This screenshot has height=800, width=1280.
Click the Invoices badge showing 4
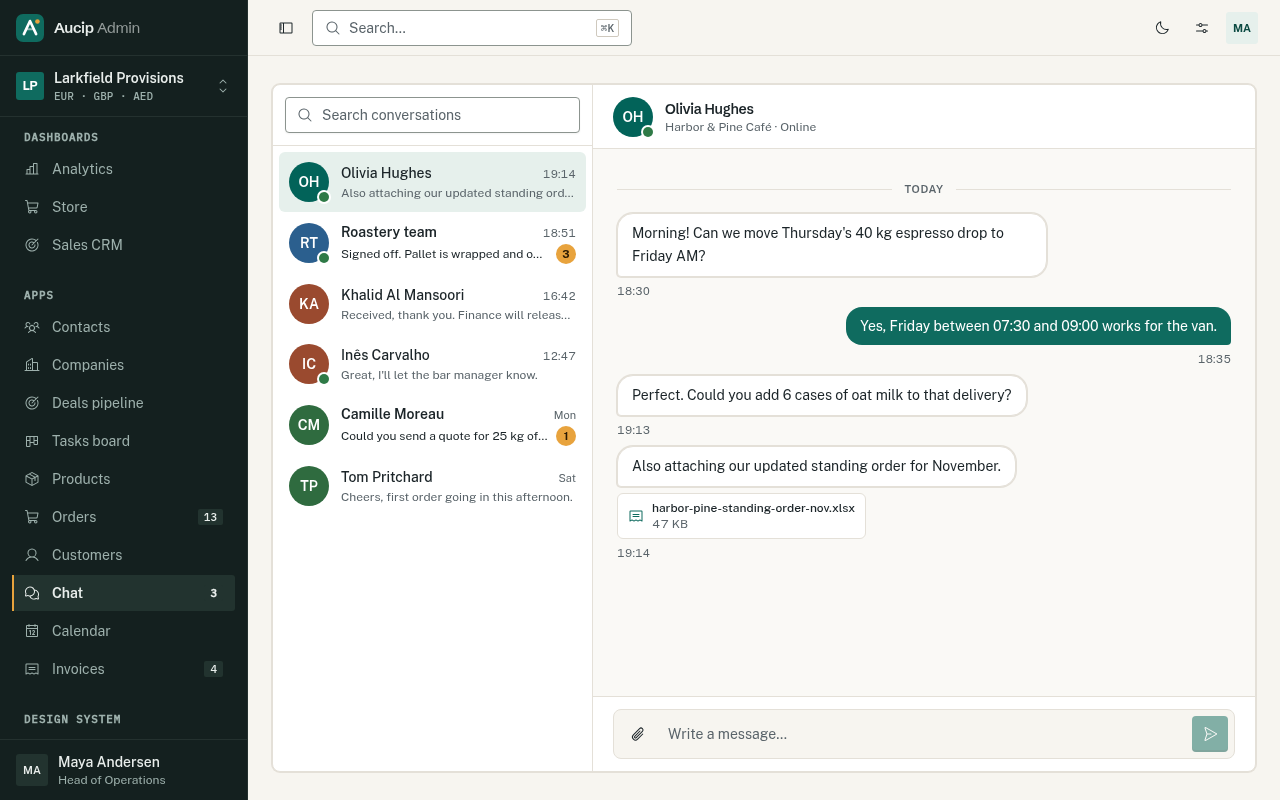213,669
